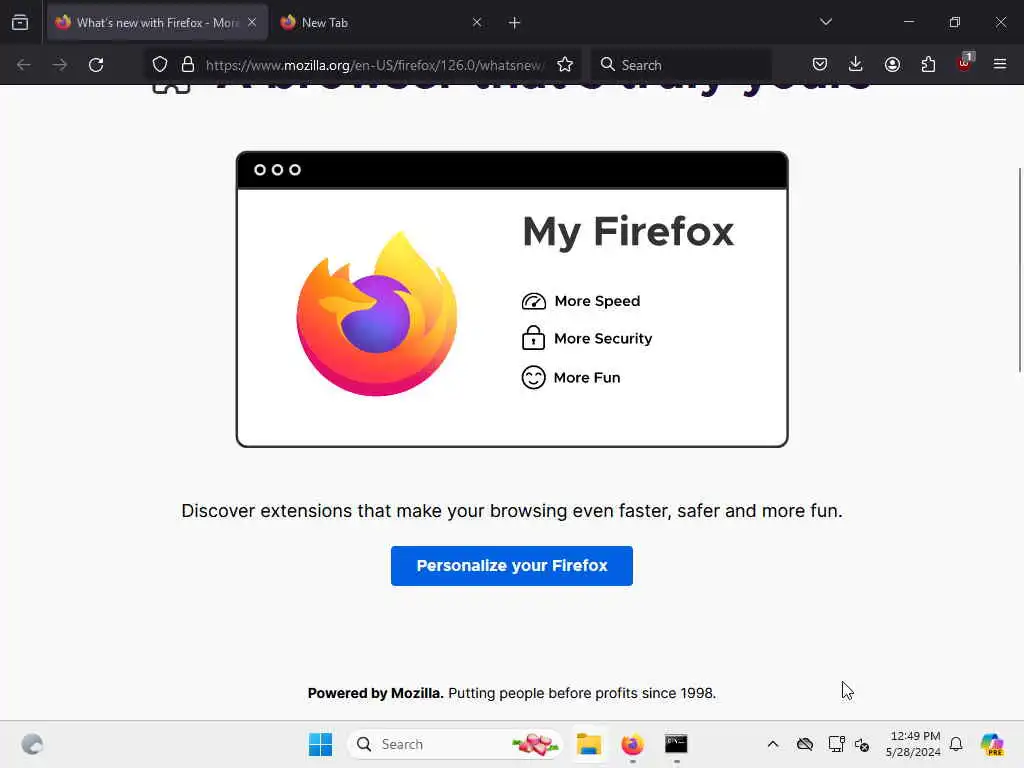This screenshot has width=1024, height=768.
Task: Show hidden system tray icons
Action: [773, 744]
